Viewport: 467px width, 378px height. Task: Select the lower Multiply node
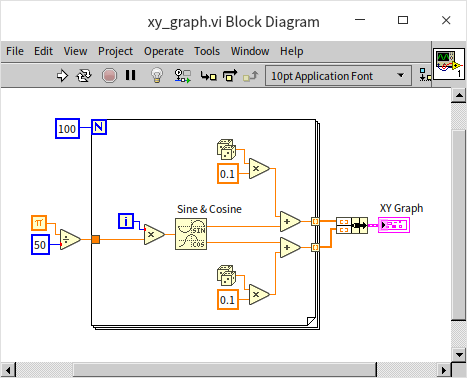[259, 294]
